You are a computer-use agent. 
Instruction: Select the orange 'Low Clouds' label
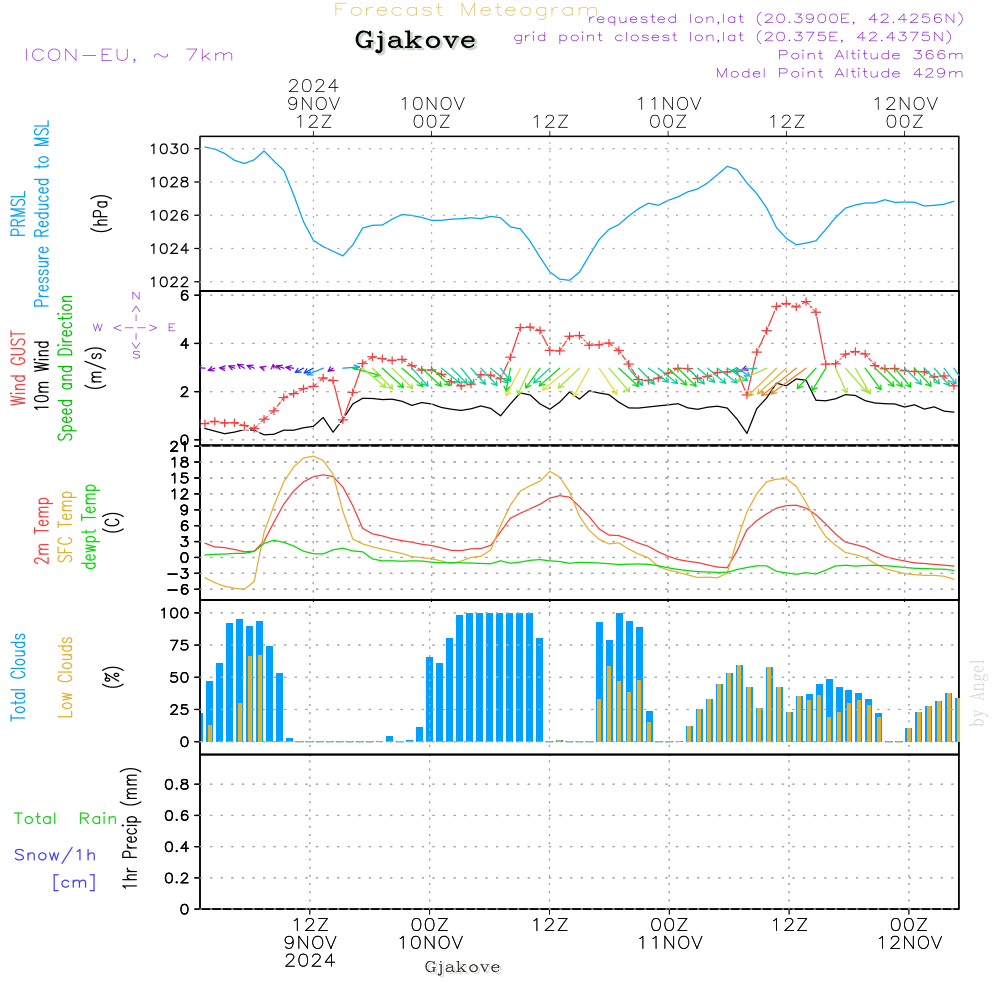coord(65,677)
